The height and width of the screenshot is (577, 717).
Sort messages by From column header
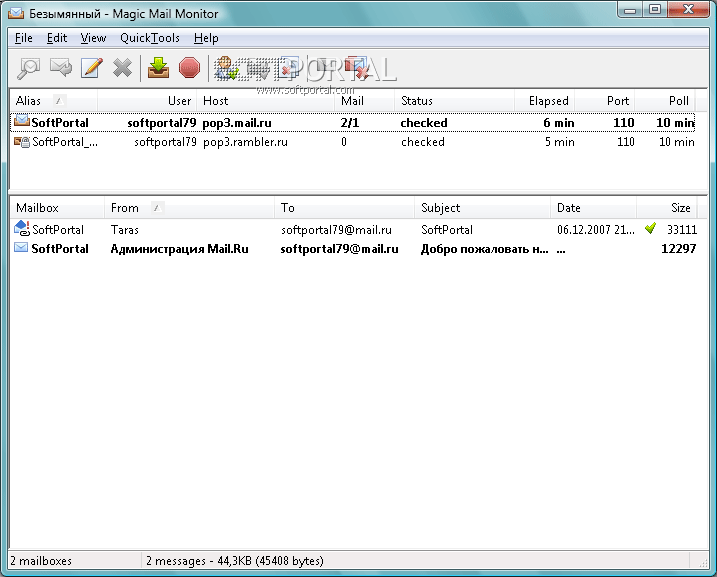click(125, 208)
